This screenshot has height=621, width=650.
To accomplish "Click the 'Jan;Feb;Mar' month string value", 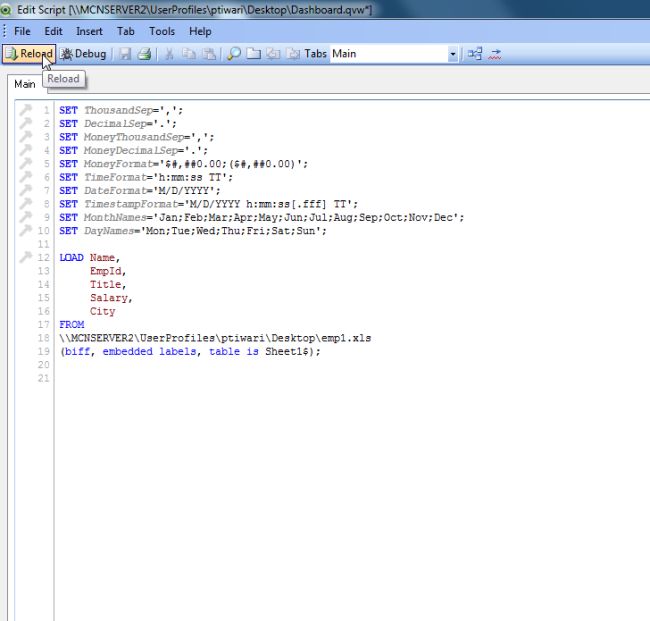I will click(x=308, y=217).
